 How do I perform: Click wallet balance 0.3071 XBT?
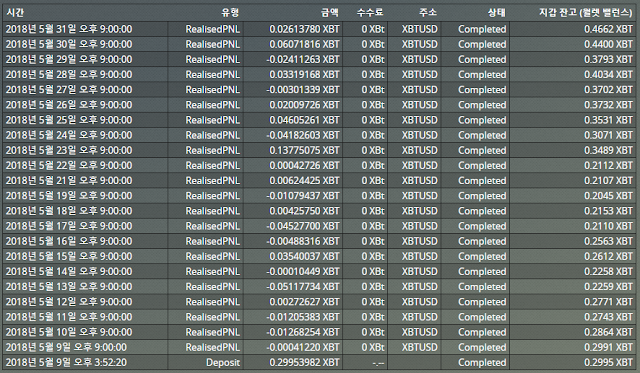[x=609, y=135]
